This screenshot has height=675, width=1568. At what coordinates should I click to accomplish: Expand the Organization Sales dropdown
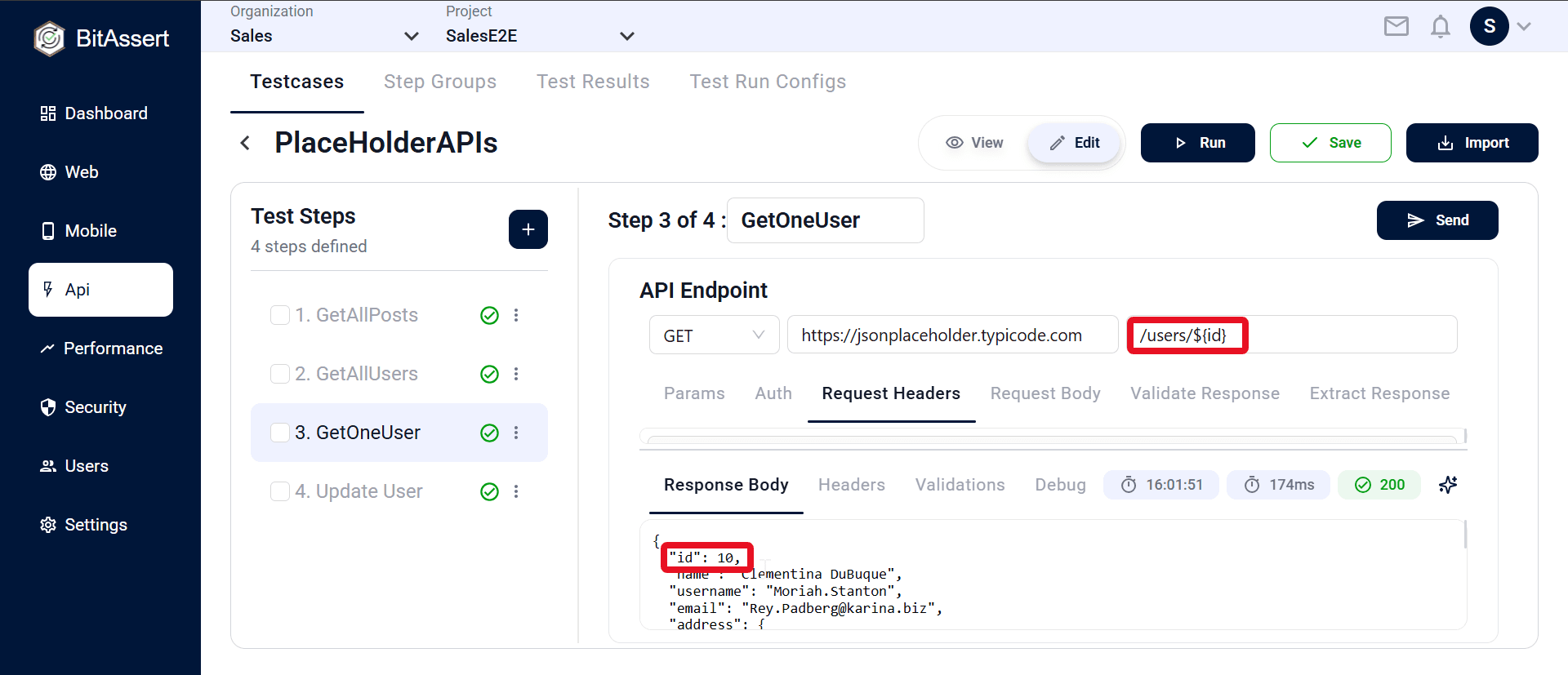(324, 36)
